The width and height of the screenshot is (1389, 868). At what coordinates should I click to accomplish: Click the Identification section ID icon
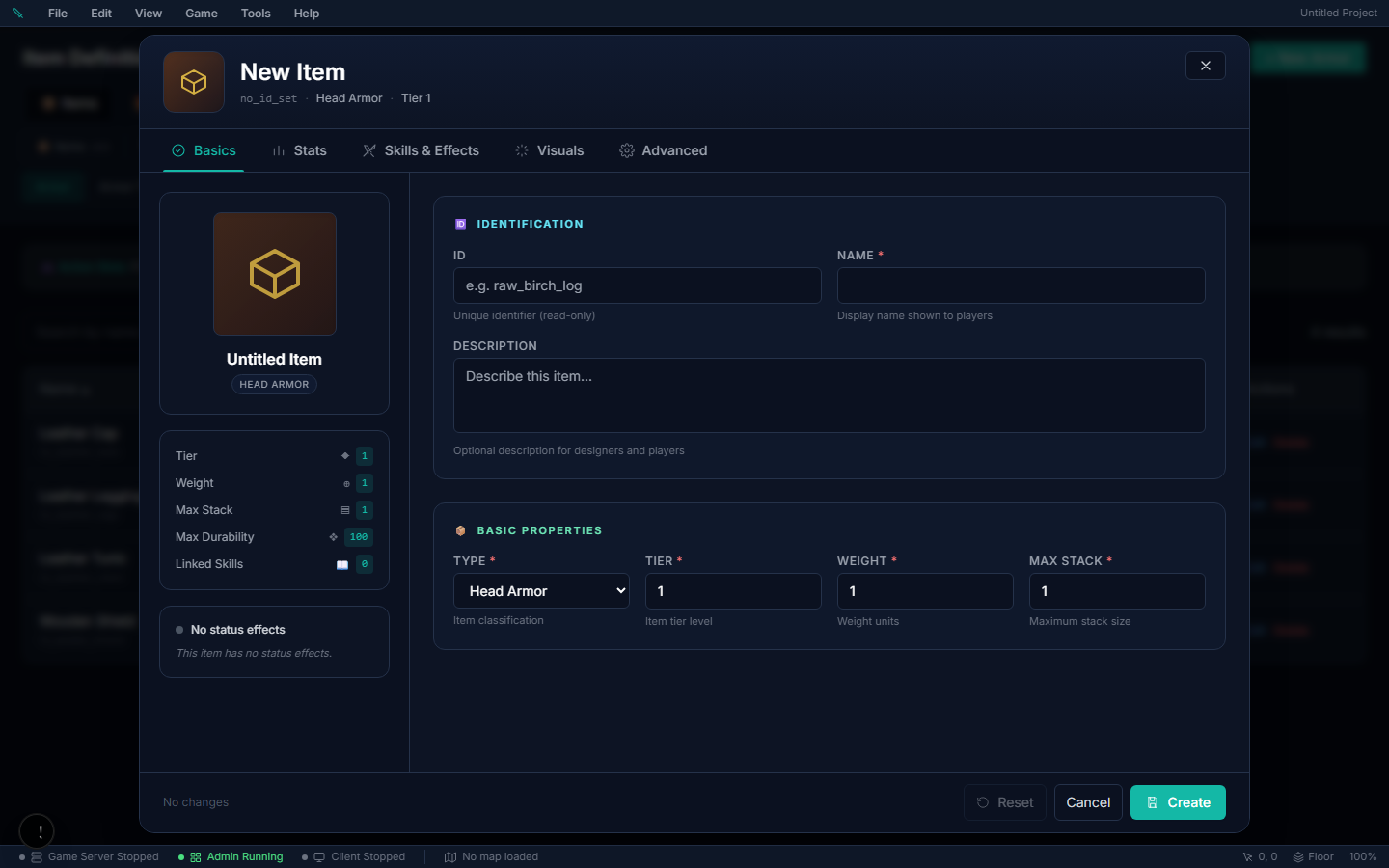pos(460,224)
